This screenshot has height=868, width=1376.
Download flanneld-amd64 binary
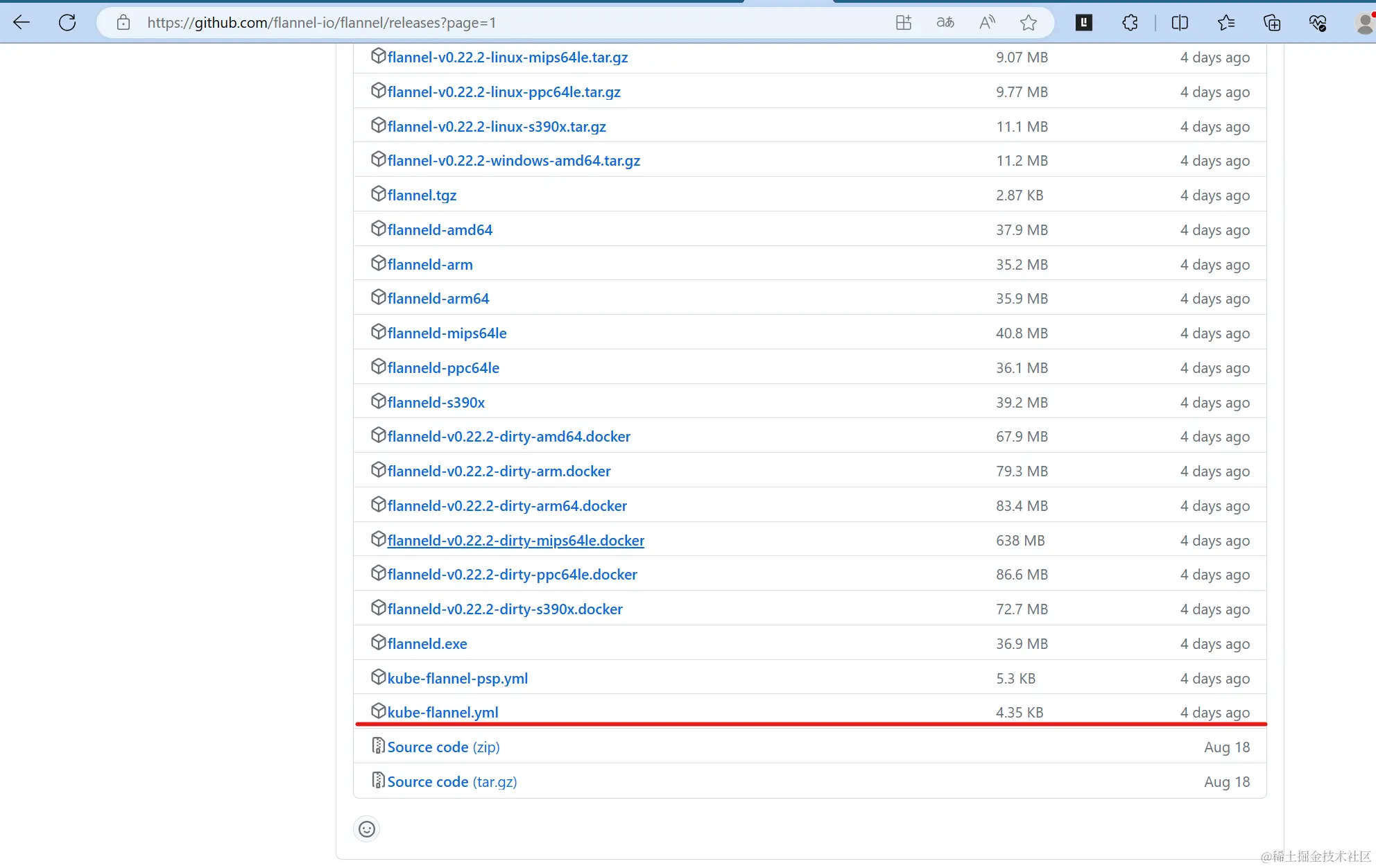coord(440,230)
